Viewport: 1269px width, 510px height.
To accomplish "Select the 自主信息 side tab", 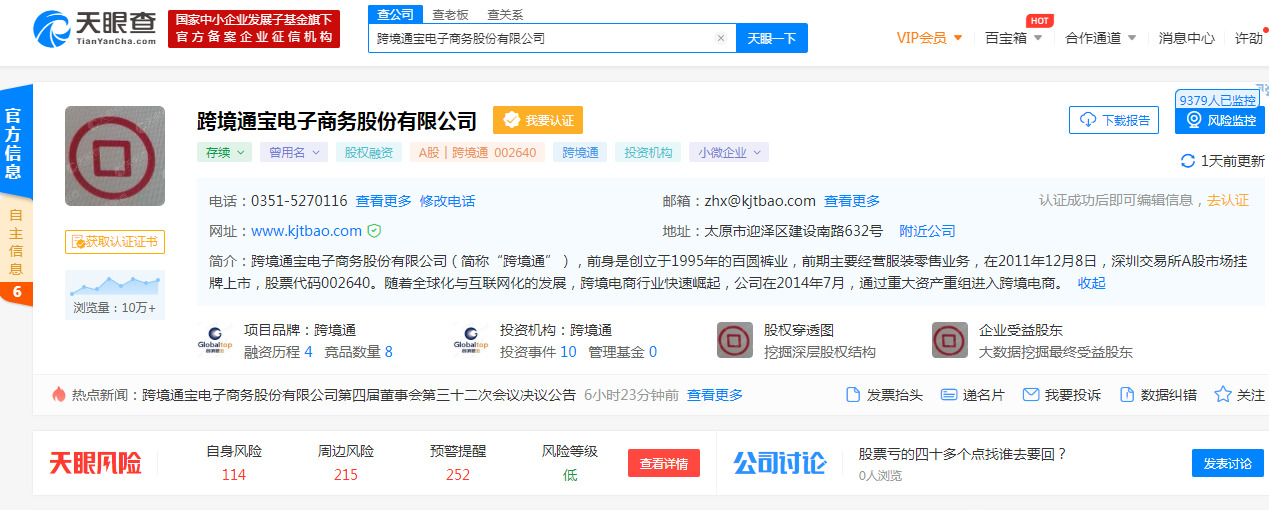I will point(15,242).
